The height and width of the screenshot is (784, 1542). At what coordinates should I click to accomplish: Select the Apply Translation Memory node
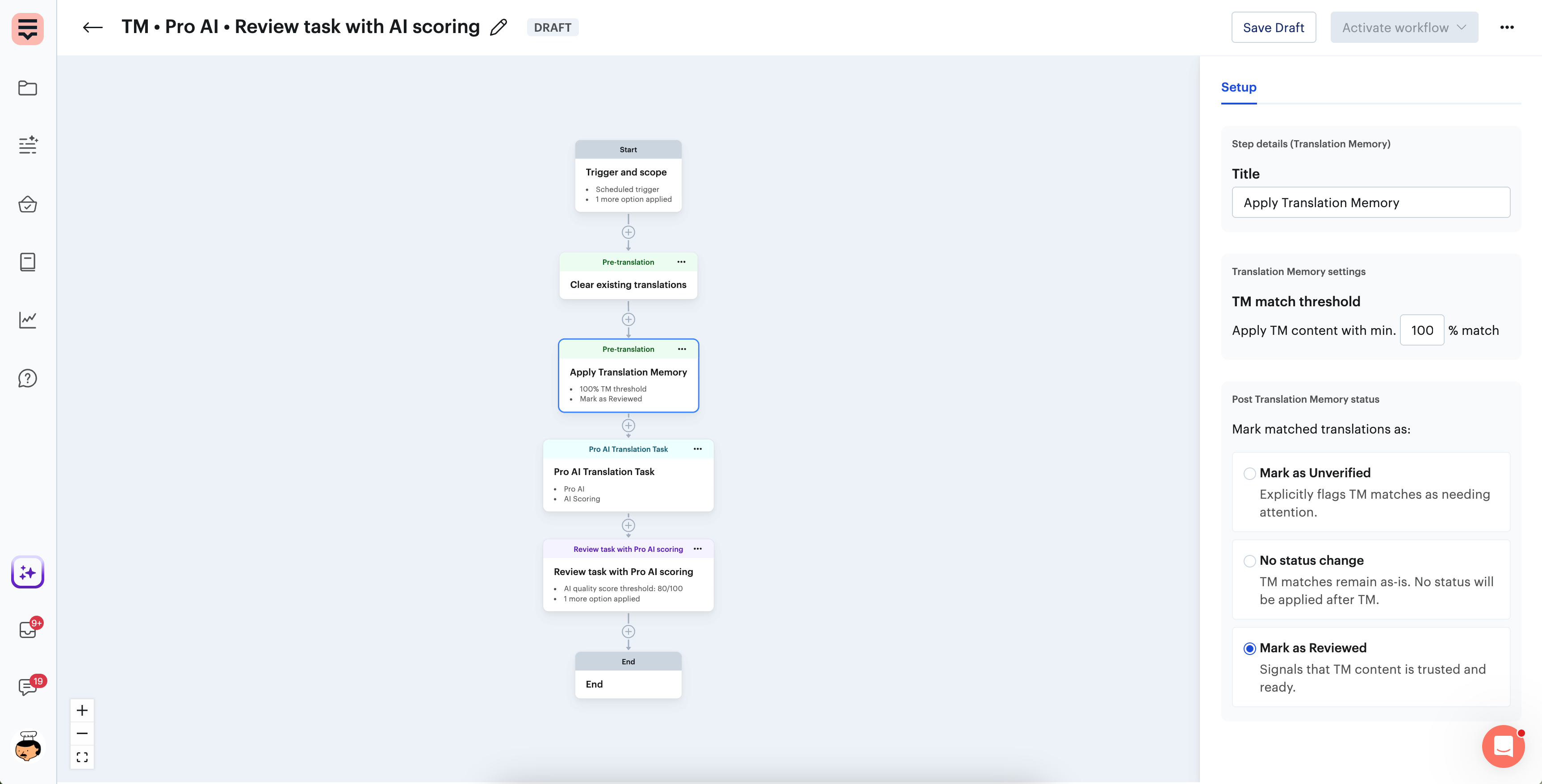pyautogui.click(x=628, y=376)
